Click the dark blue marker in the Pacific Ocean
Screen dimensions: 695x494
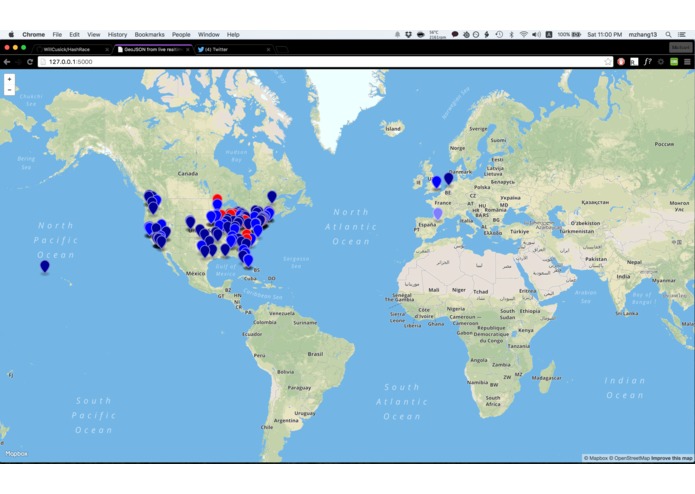point(45,266)
